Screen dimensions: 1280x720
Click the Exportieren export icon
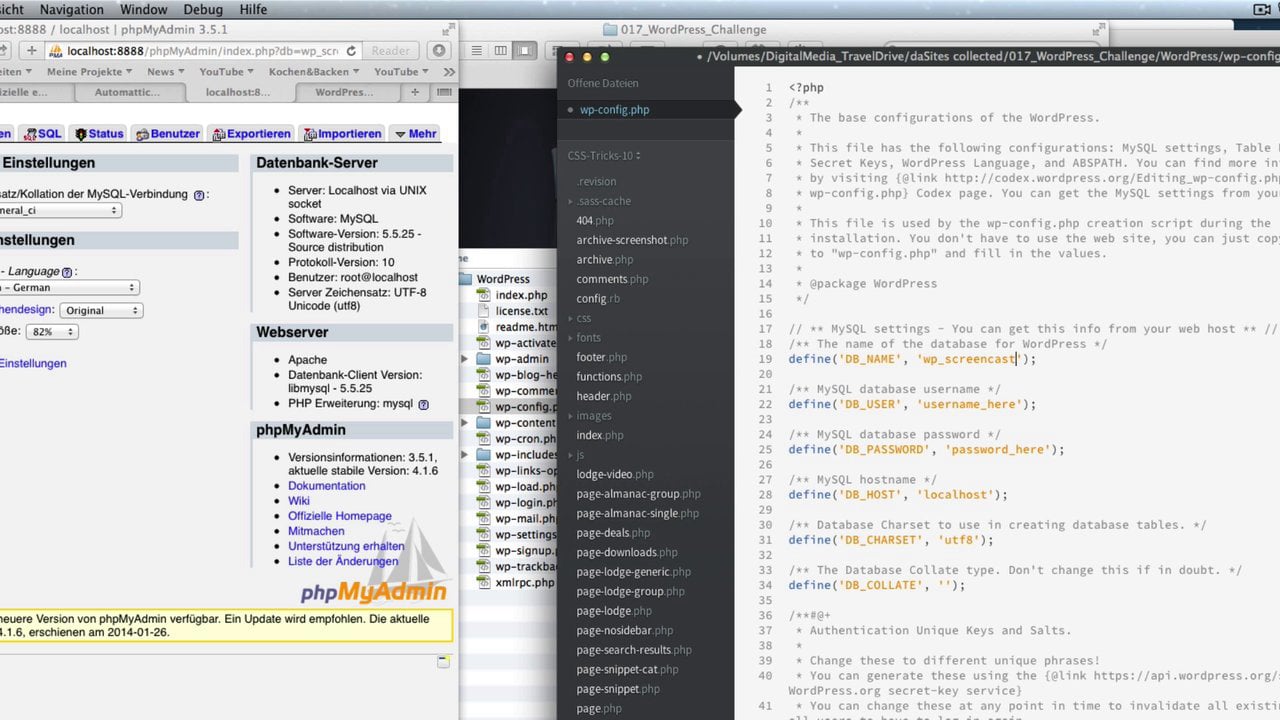click(x=218, y=134)
